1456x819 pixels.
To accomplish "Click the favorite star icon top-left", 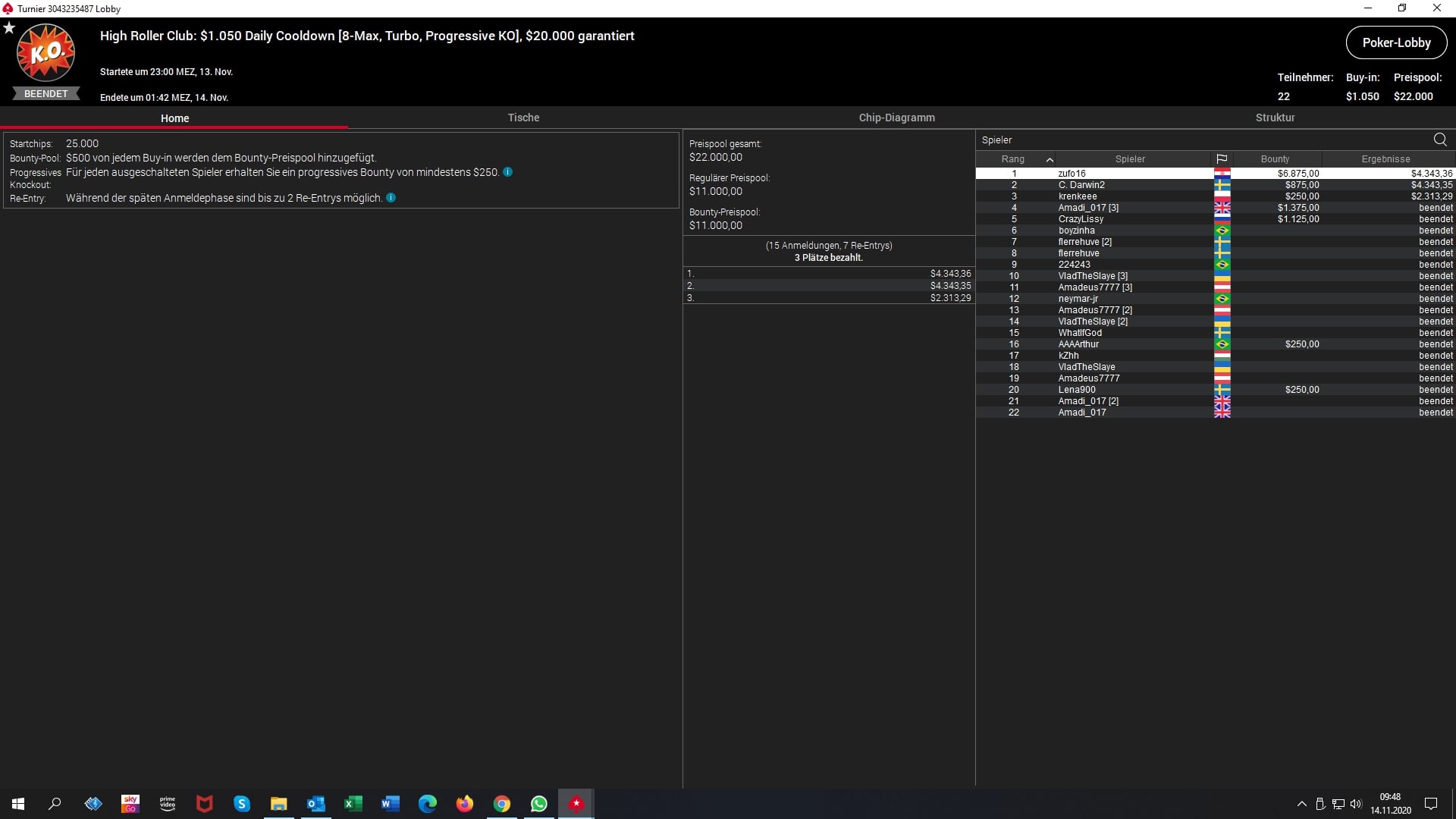I will coord(9,28).
